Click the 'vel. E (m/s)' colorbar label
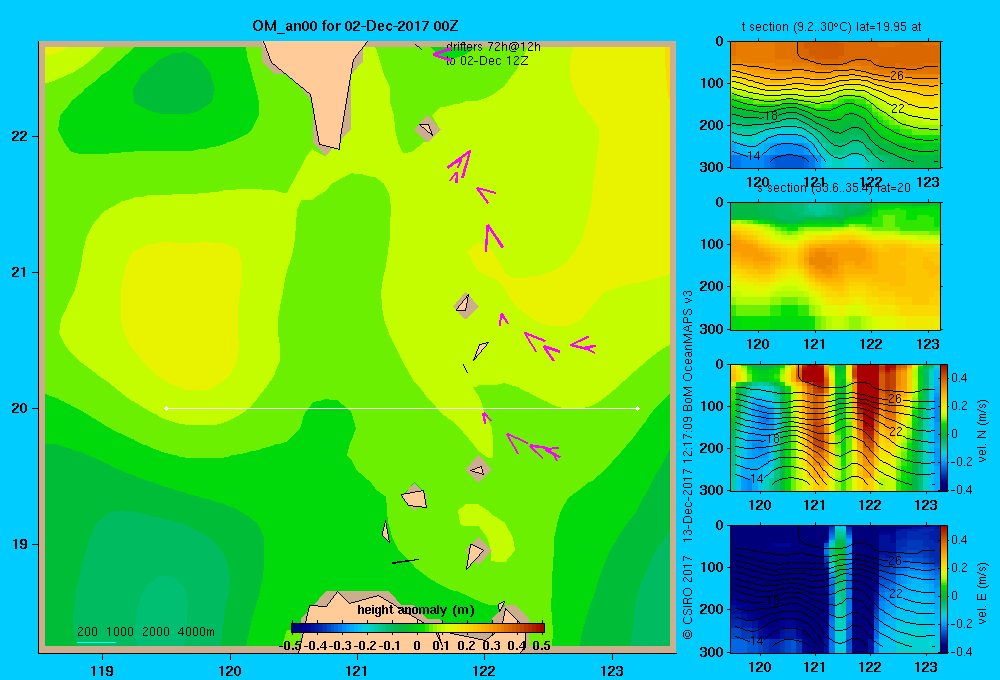The height and width of the screenshot is (680, 1000). tap(982, 593)
